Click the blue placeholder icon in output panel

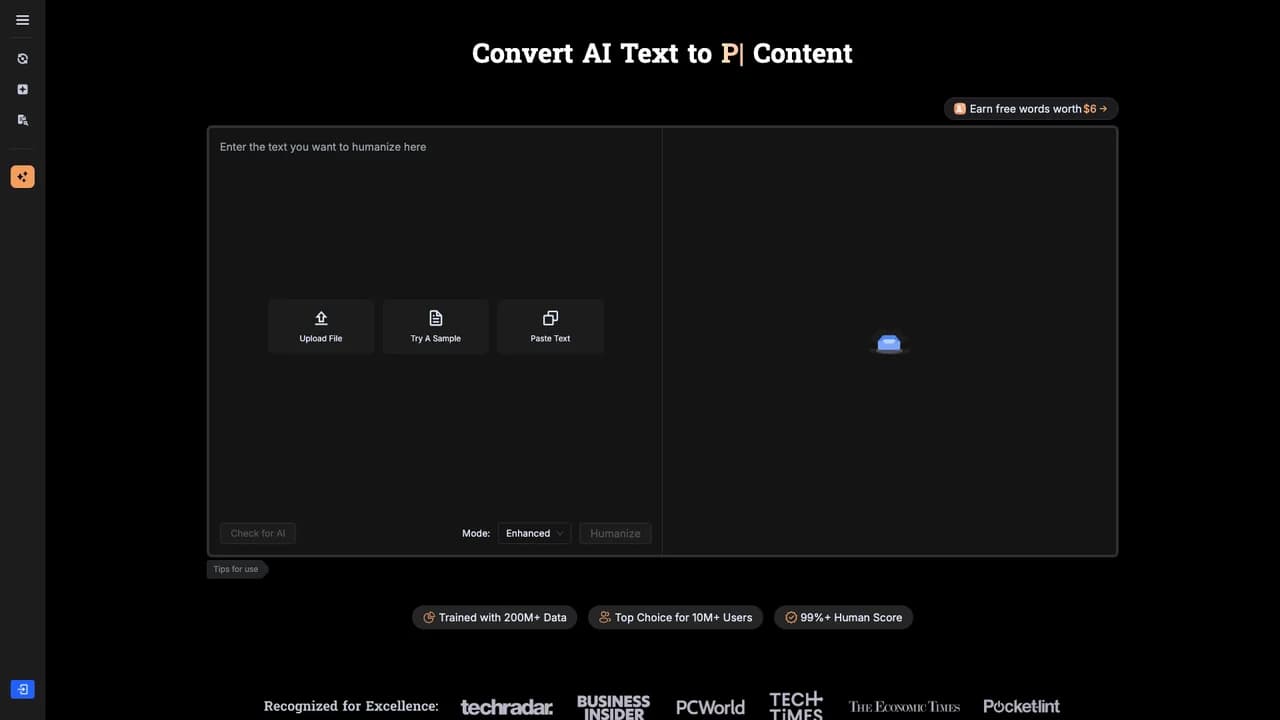coord(889,343)
